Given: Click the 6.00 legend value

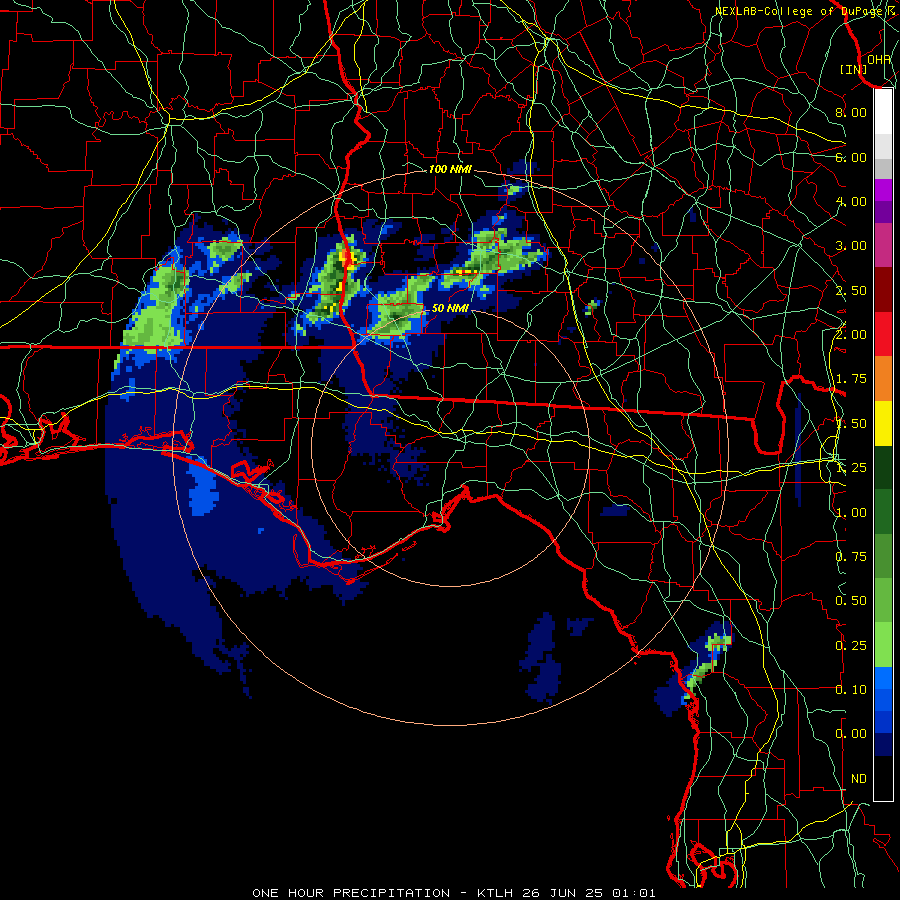Looking at the screenshot, I should pyautogui.click(x=851, y=157).
